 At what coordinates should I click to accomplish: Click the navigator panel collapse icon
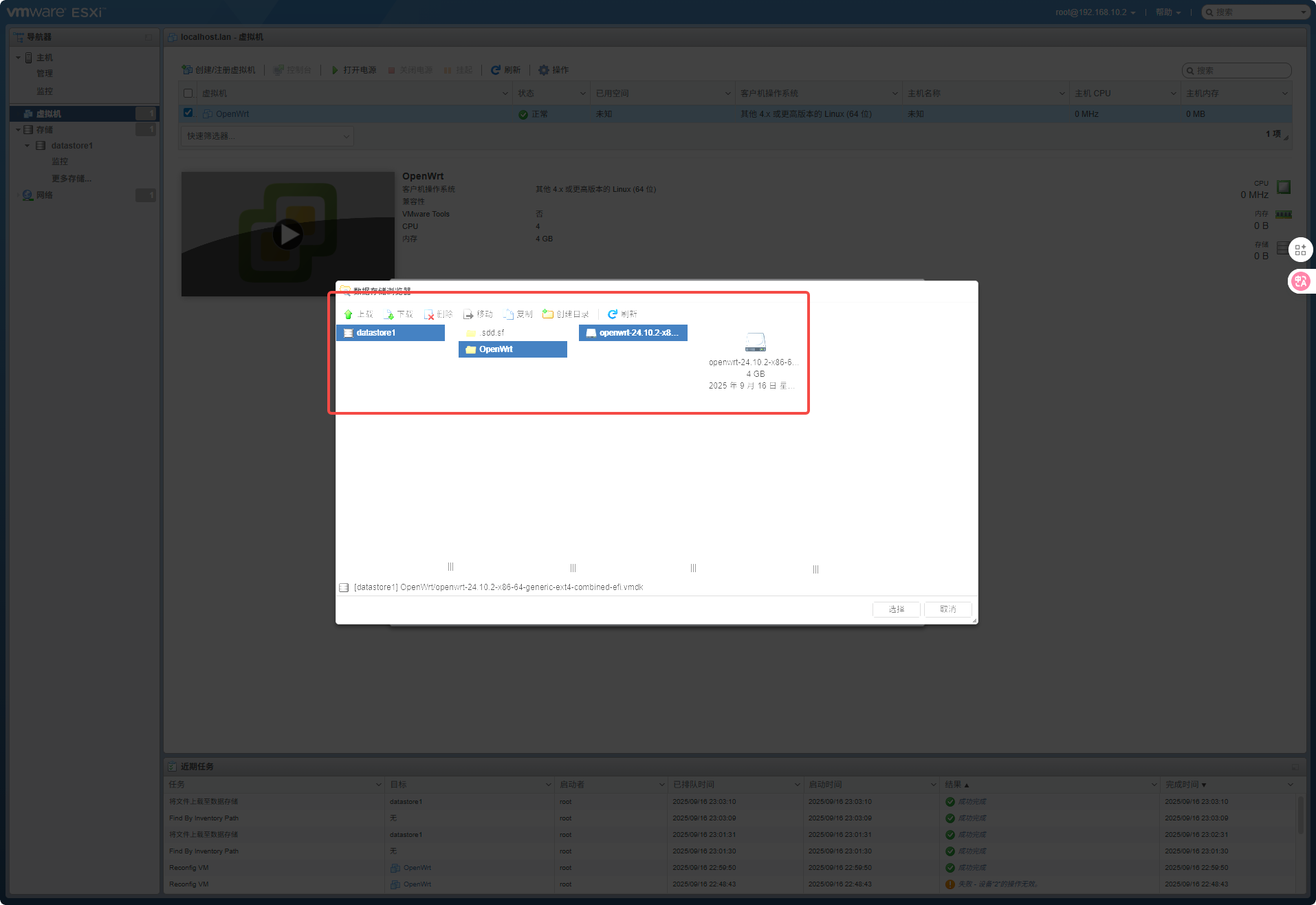(149, 37)
